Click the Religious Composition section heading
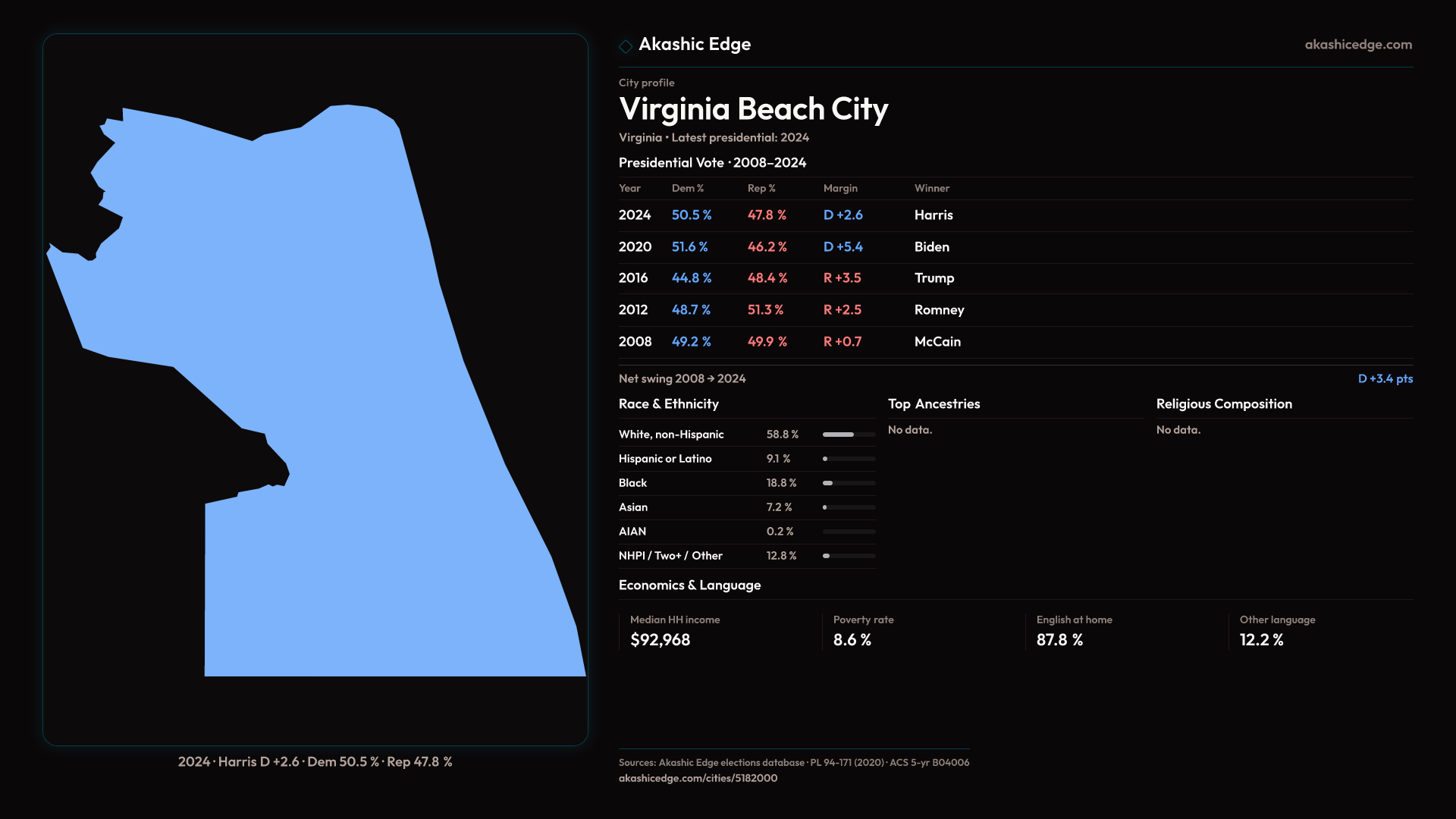 click(1223, 404)
